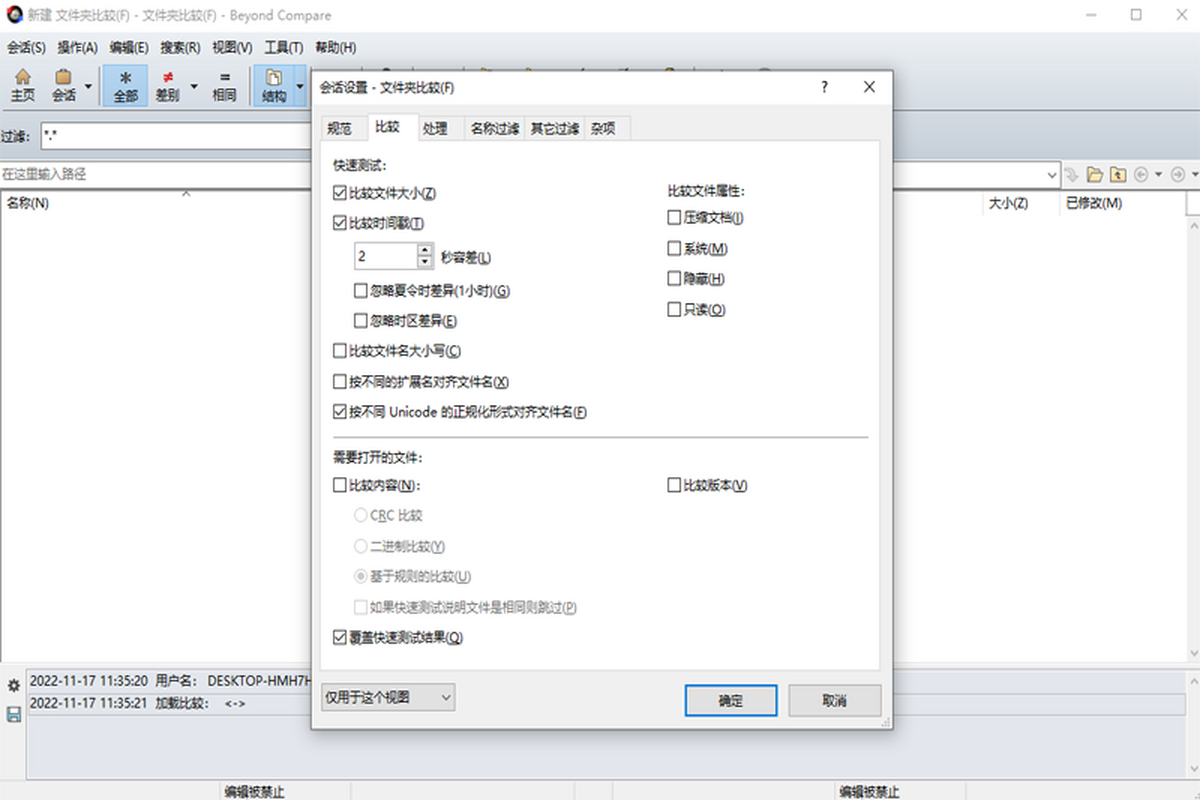Image resolution: width=1200 pixels, height=800 pixels.
Task: Tick the 比较内容 checkbox
Action: [x=340, y=486]
